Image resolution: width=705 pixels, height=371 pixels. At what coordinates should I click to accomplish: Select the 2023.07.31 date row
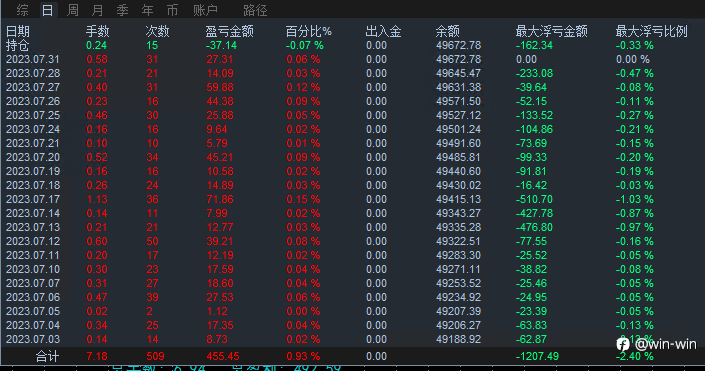[32, 59]
